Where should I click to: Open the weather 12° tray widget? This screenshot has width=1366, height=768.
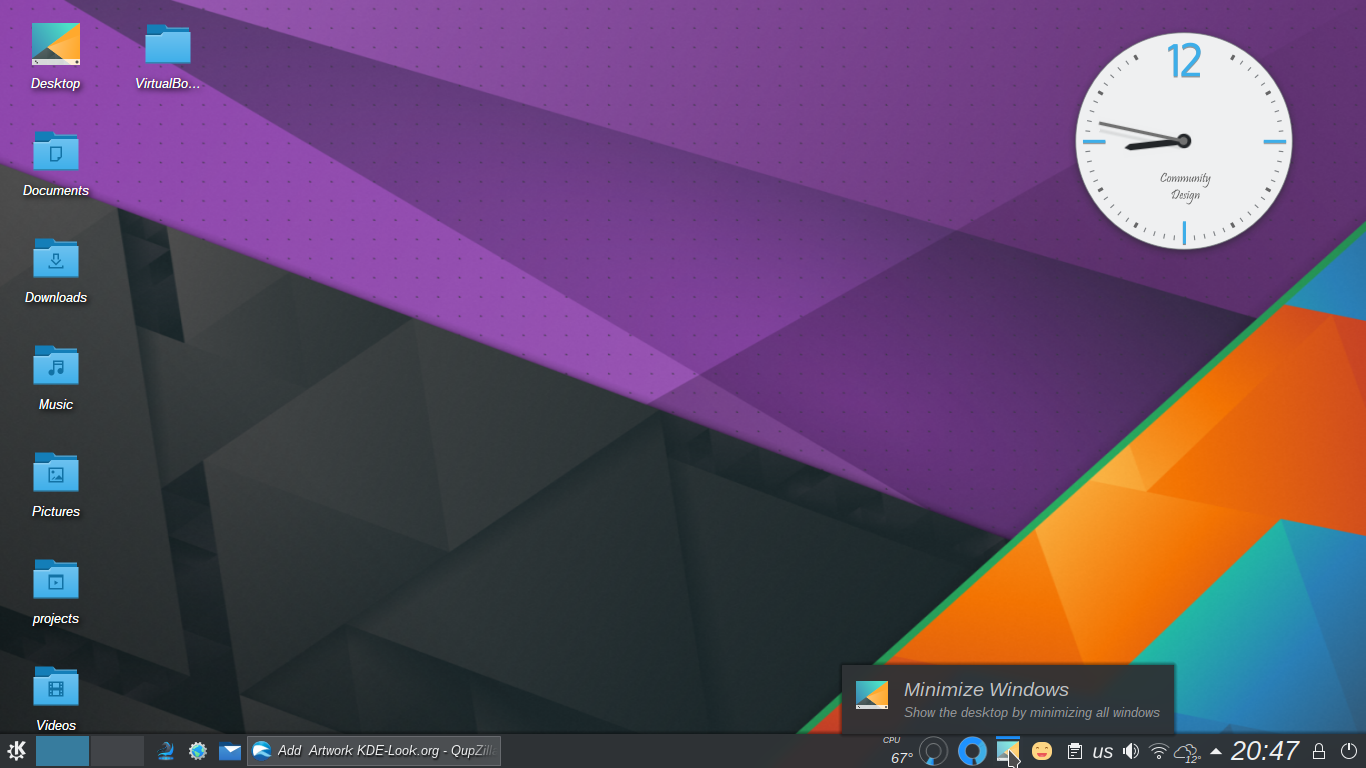pos(1187,752)
